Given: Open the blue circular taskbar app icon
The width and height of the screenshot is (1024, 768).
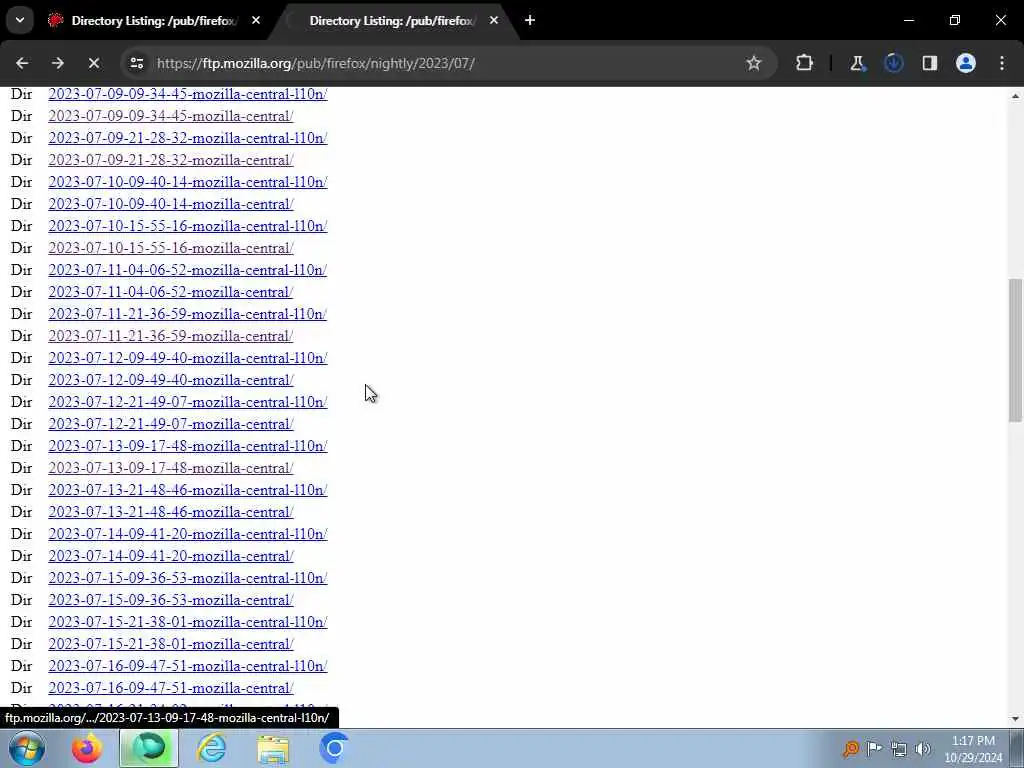Looking at the screenshot, I should tap(334, 748).
